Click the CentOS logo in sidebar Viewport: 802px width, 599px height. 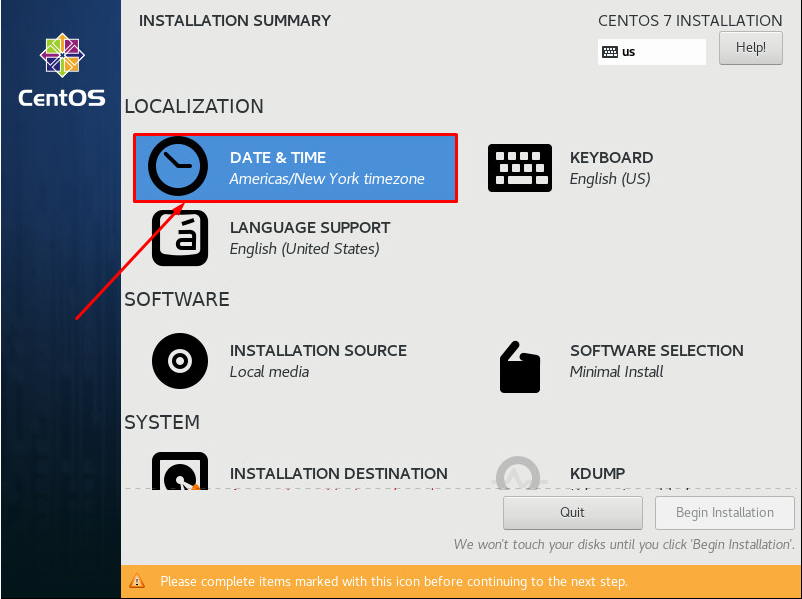click(62, 70)
